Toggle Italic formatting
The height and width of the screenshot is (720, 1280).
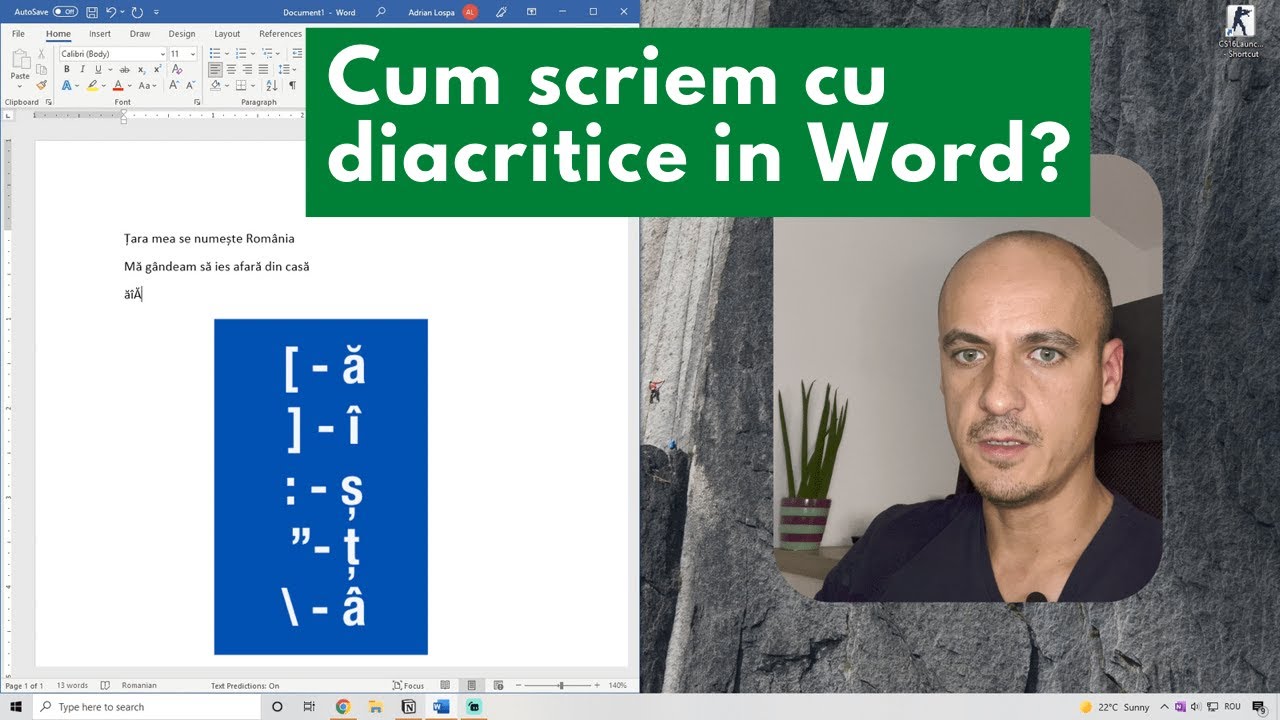82,69
